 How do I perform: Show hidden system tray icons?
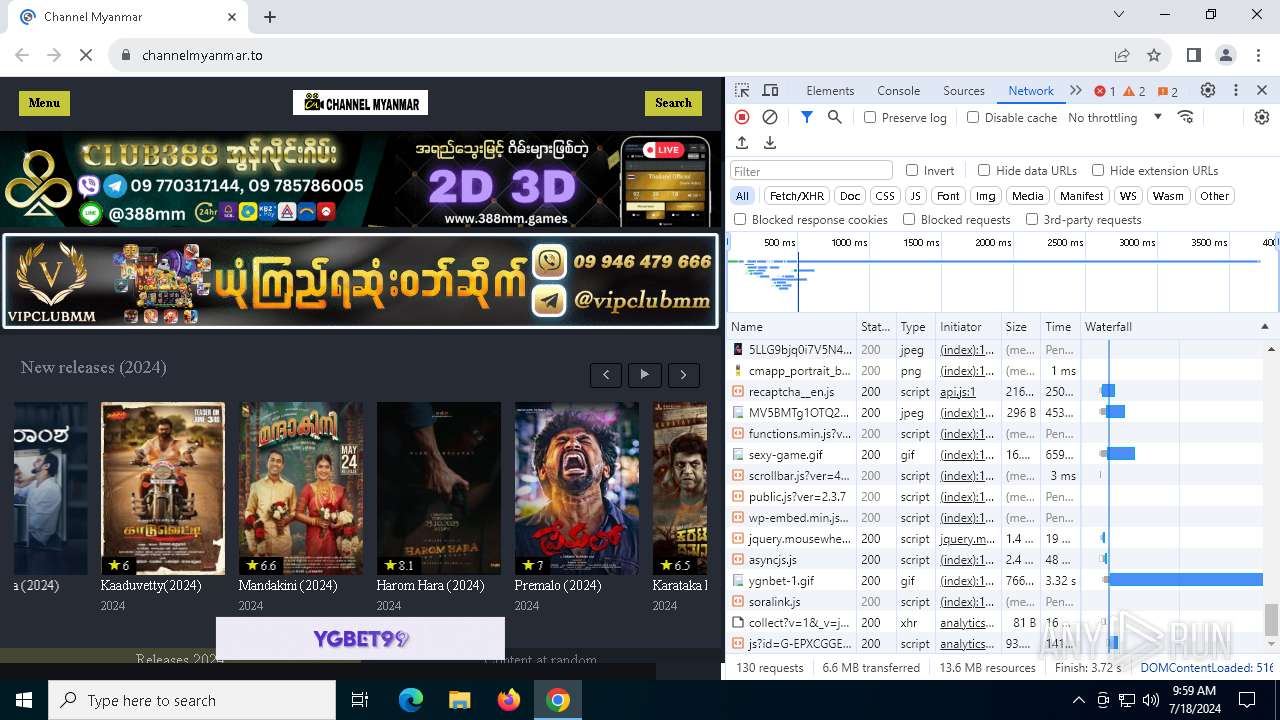[x=1078, y=700]
